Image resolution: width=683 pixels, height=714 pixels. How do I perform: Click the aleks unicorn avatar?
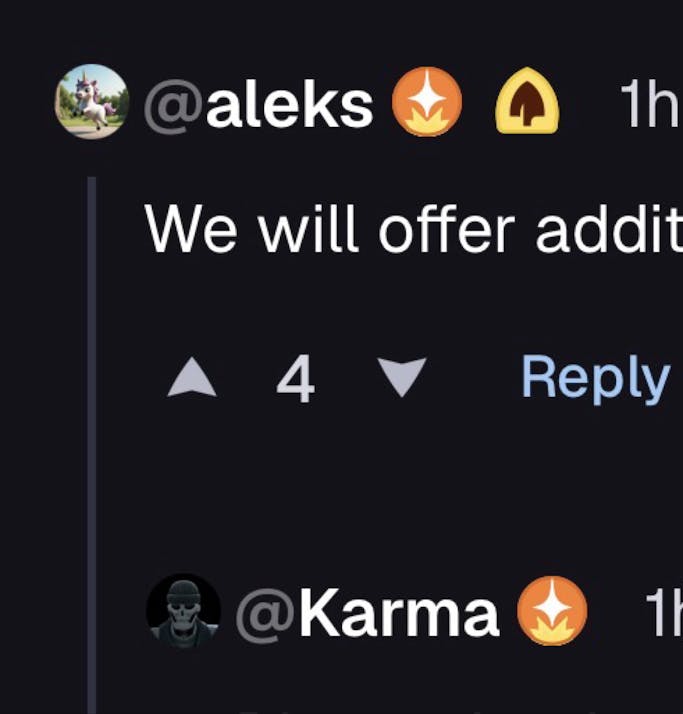pyautogui.click(x=91, y=102)
